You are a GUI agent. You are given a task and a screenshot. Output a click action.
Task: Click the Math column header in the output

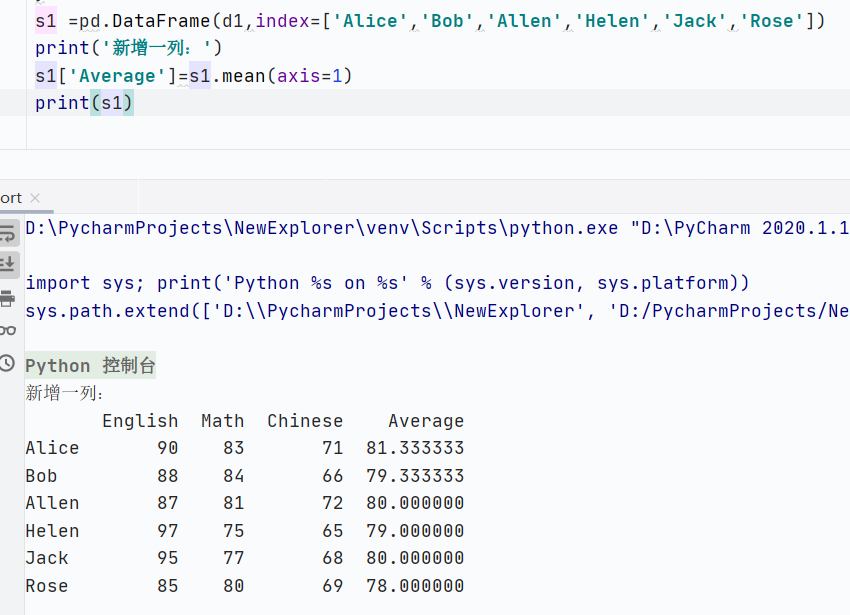pos(222,421)
